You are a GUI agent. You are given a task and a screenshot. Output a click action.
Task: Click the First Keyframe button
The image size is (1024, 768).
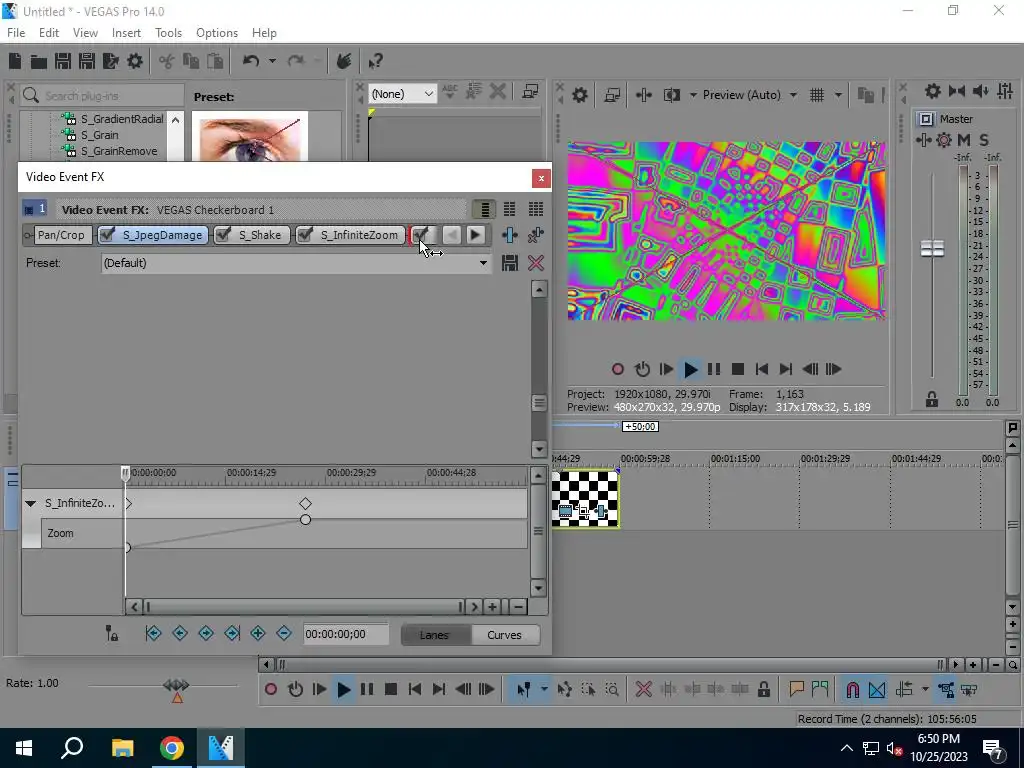(153, 633)
